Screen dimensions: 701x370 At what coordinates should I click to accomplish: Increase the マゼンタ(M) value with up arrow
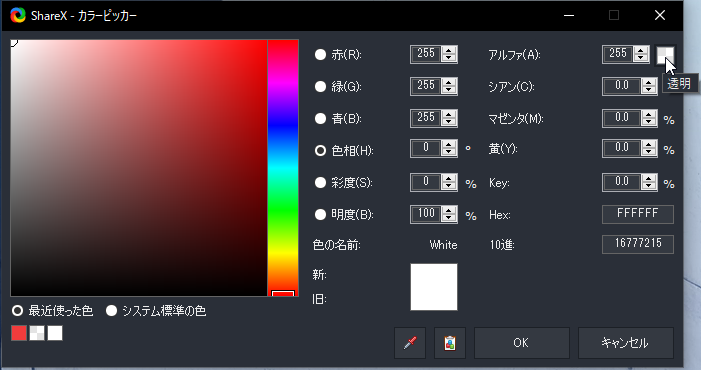tap(649, 114)
